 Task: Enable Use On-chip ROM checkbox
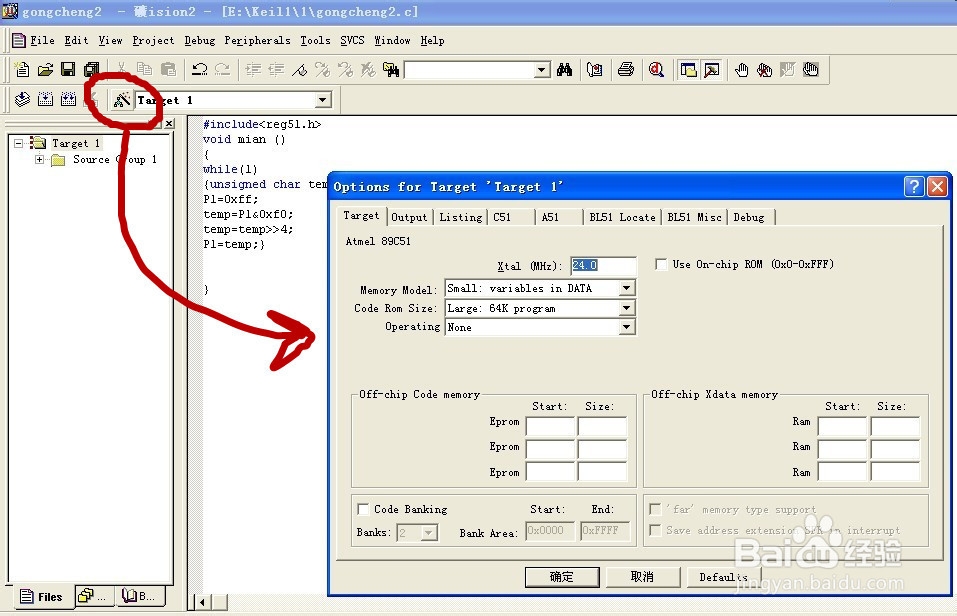(661, 264)
